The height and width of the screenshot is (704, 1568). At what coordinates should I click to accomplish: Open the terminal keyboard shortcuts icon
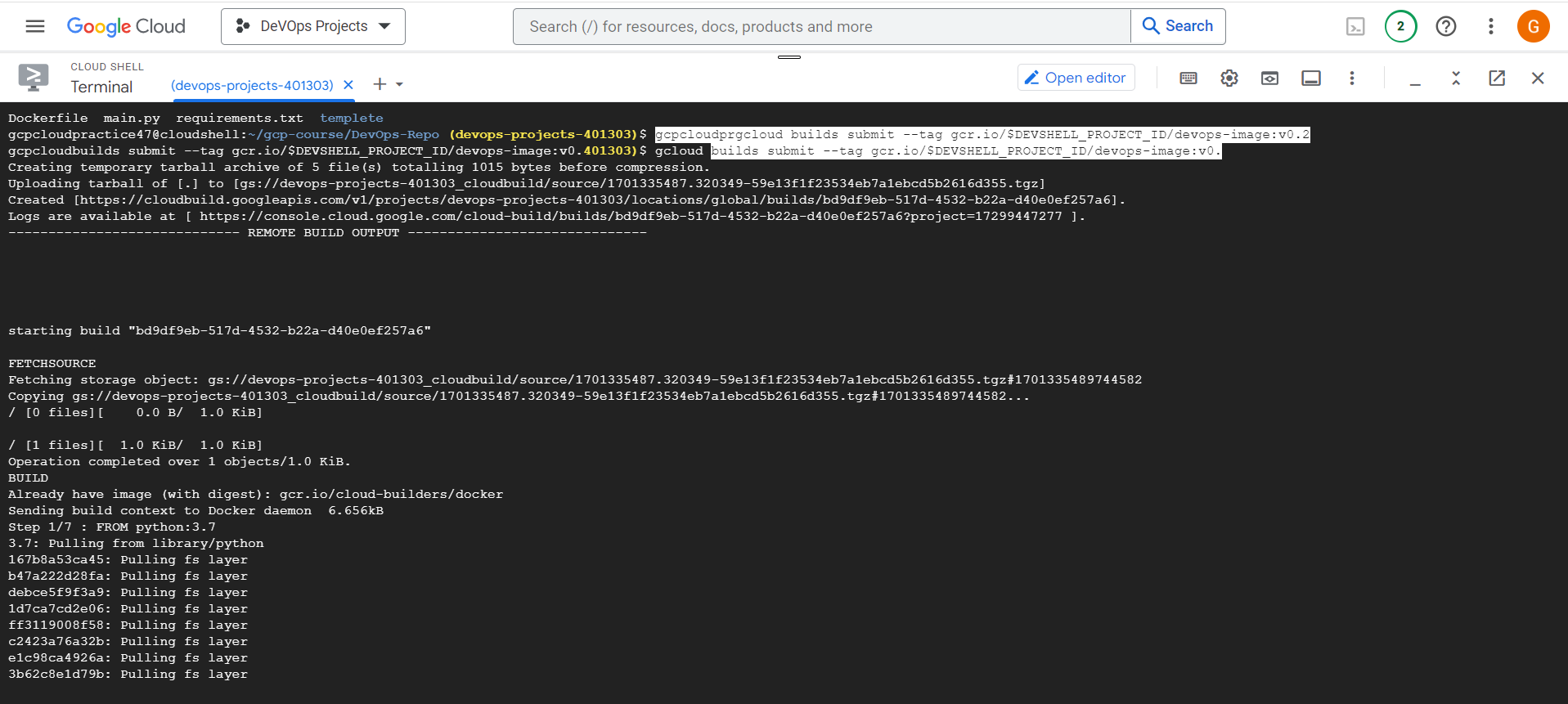[1188, 78]
